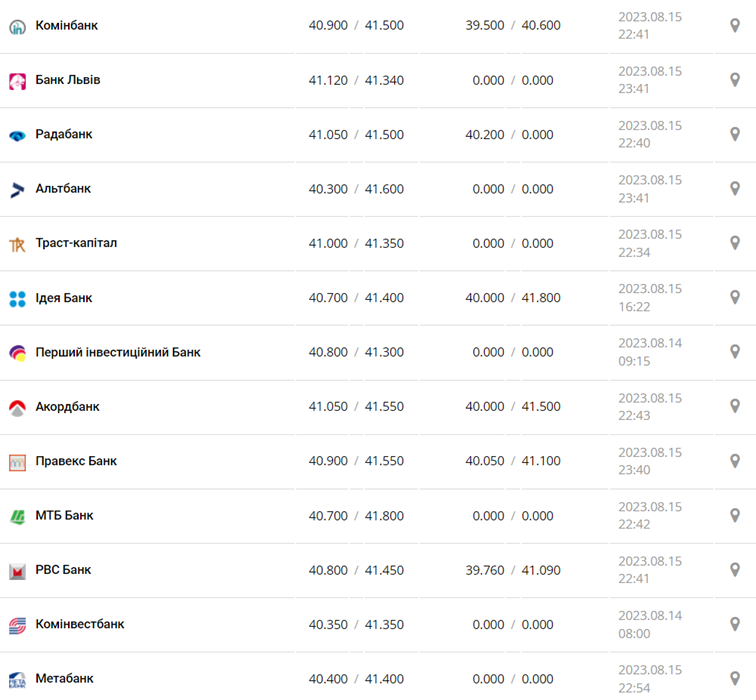Click the Ідея Банк logo icon
The width and height of the screenshot is (756, 700).
tap(17, 298)
